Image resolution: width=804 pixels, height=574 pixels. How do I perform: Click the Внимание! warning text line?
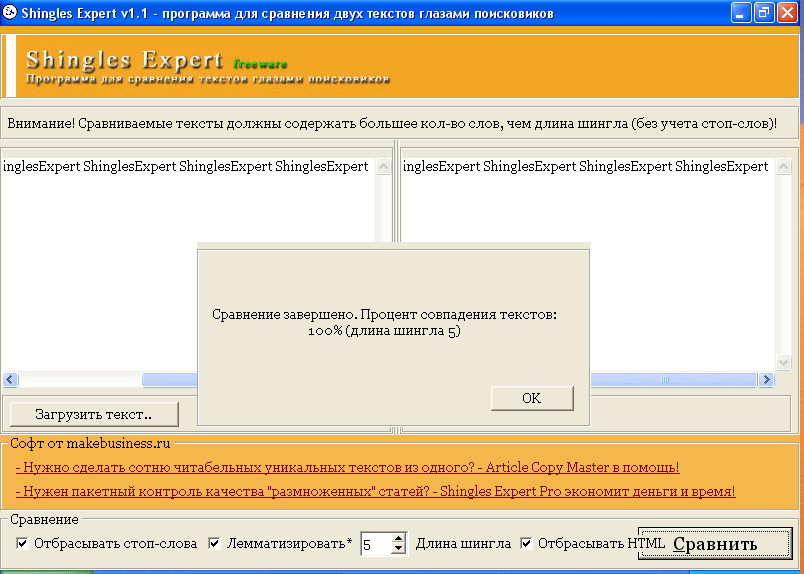click(x=392, y=124)
